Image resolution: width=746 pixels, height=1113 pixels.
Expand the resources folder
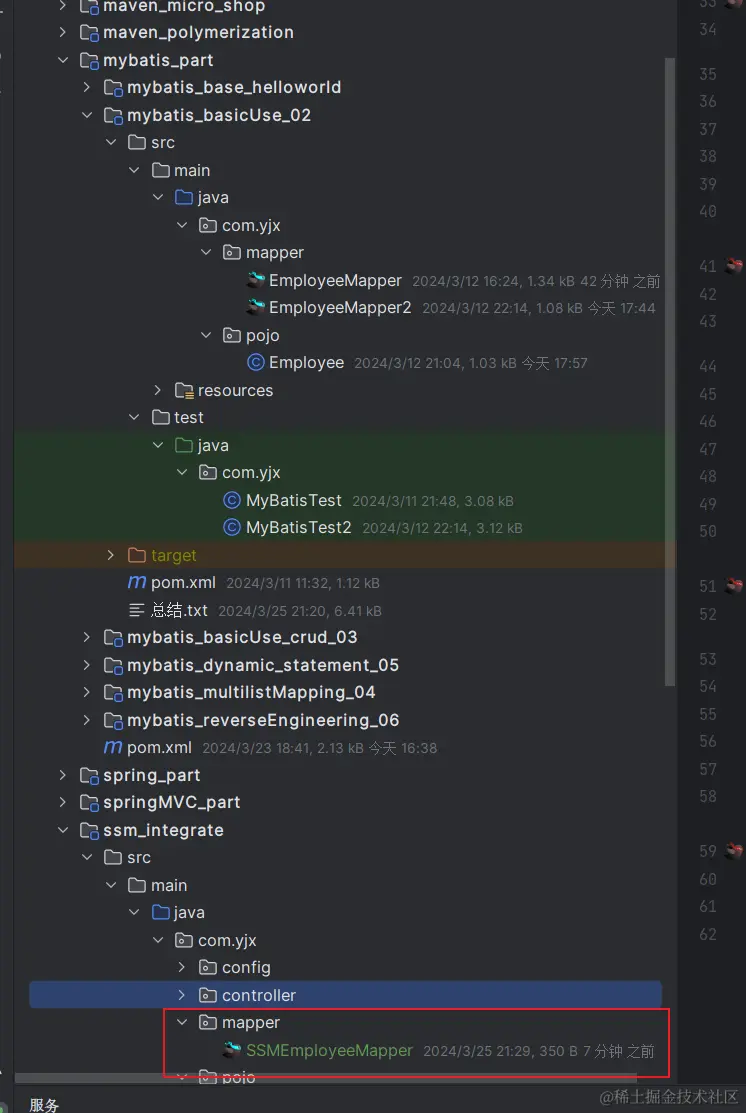point(158,390)
